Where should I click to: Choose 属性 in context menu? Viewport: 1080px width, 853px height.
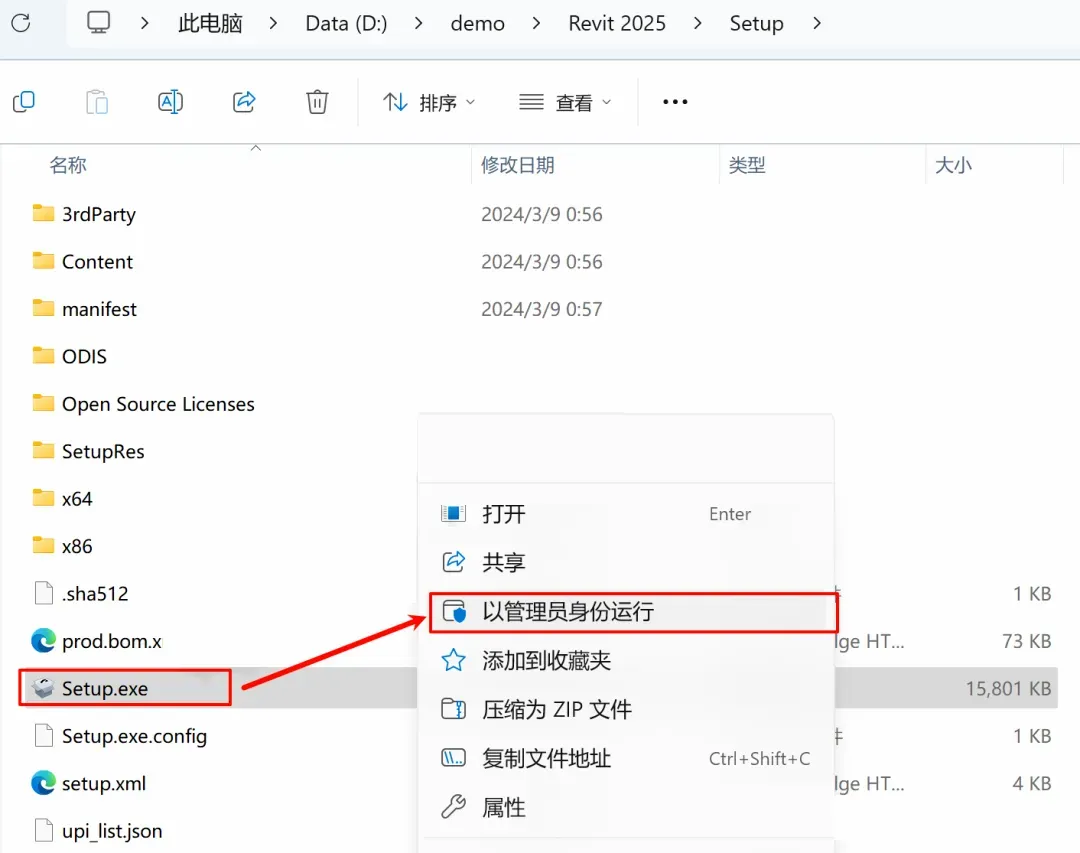tap(626, 808)
